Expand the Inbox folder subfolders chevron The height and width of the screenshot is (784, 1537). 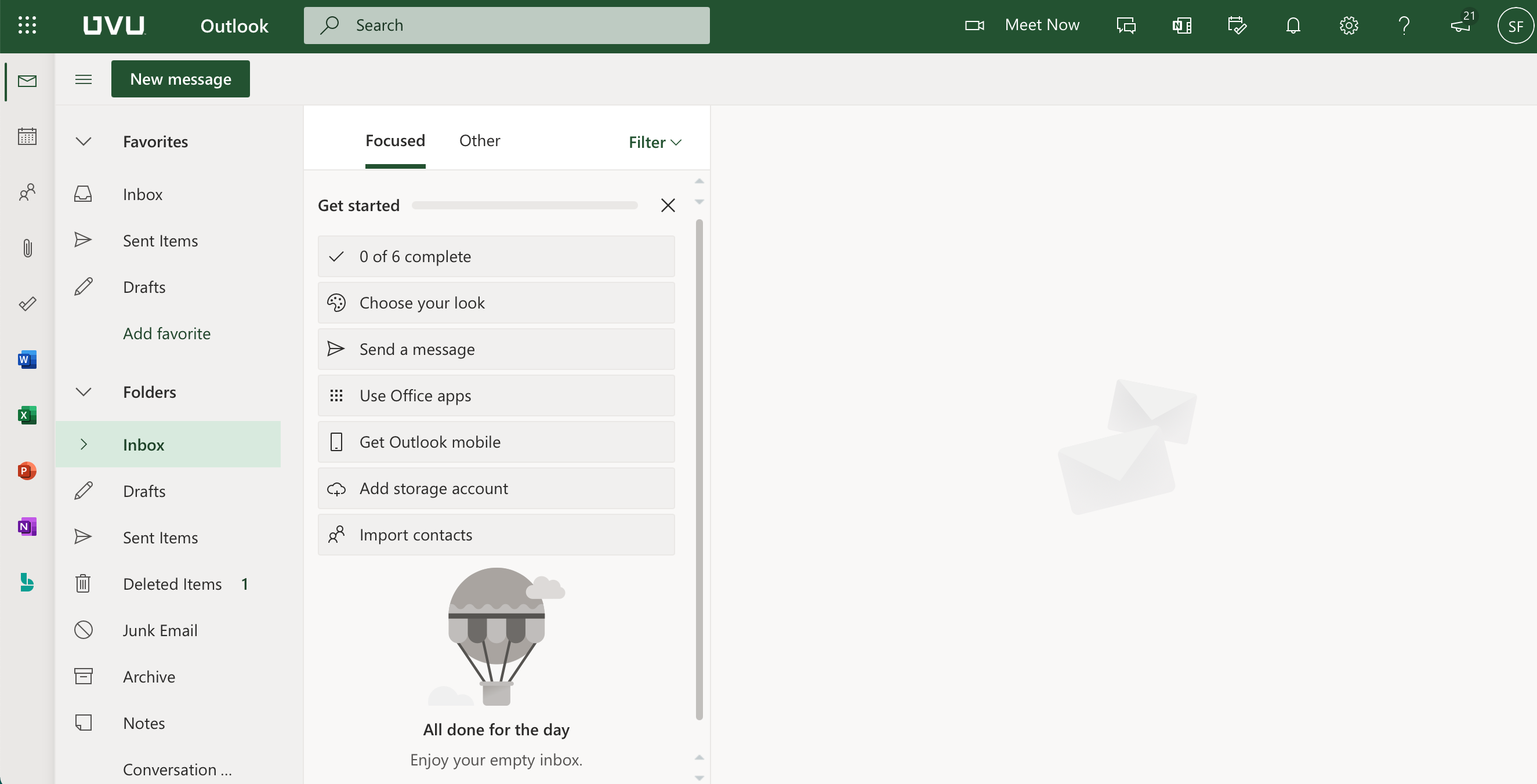click(x=84, y=445)
